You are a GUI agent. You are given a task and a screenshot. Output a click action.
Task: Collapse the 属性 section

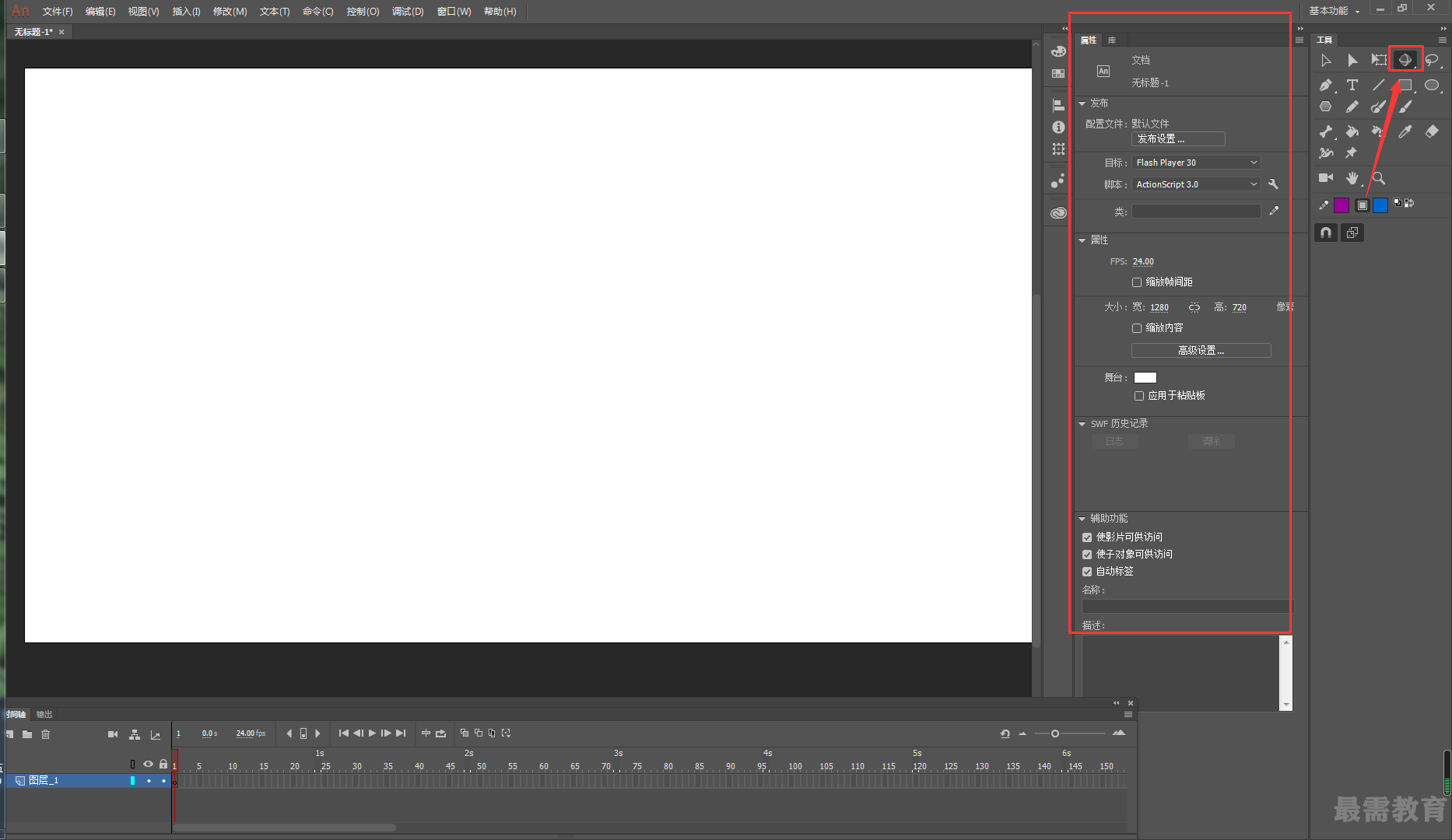click(x=1082, y=240)
